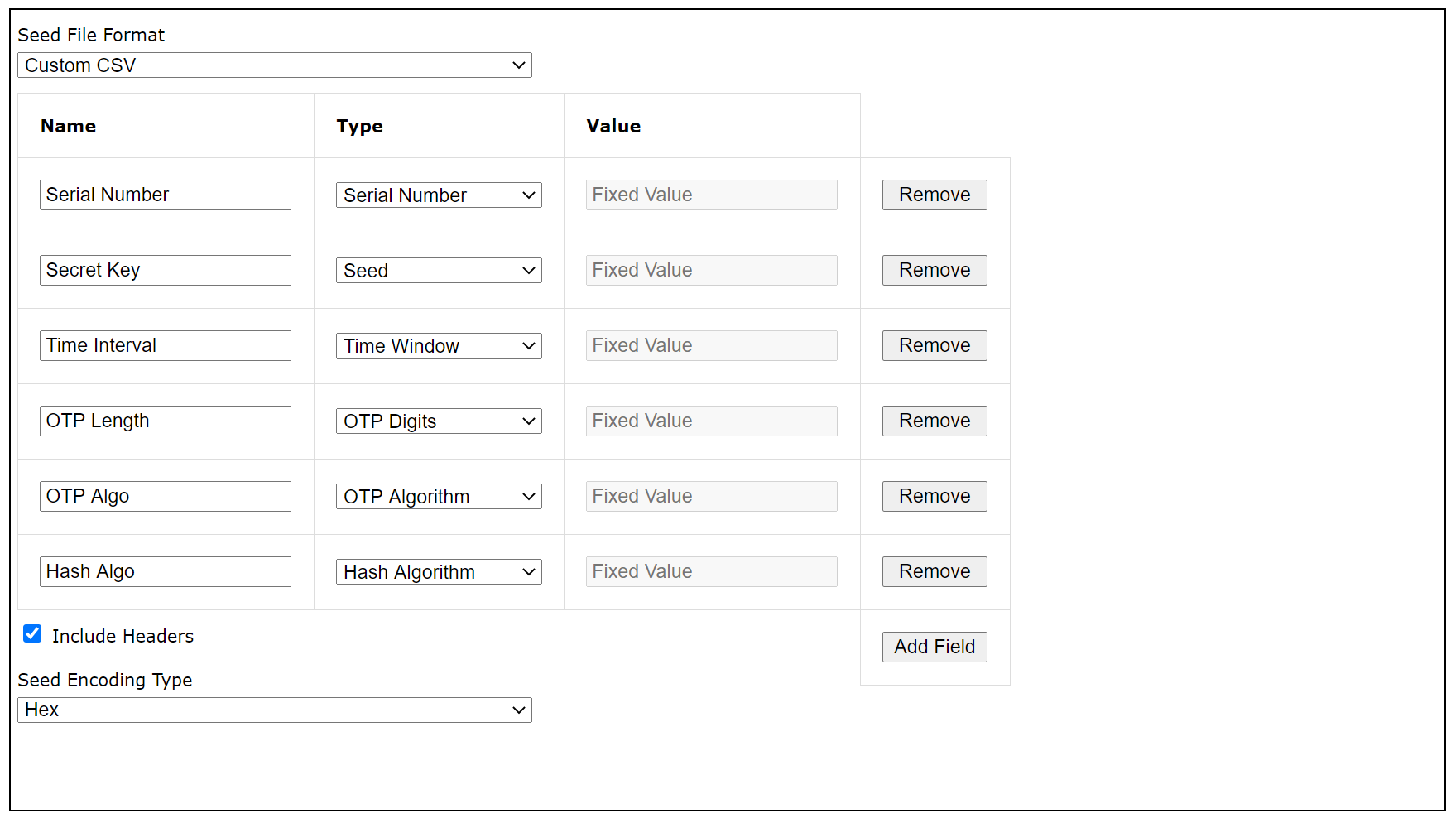The image size is (1456, 823).
Task: Click the Secret Key name field
Action: point(166,271)
